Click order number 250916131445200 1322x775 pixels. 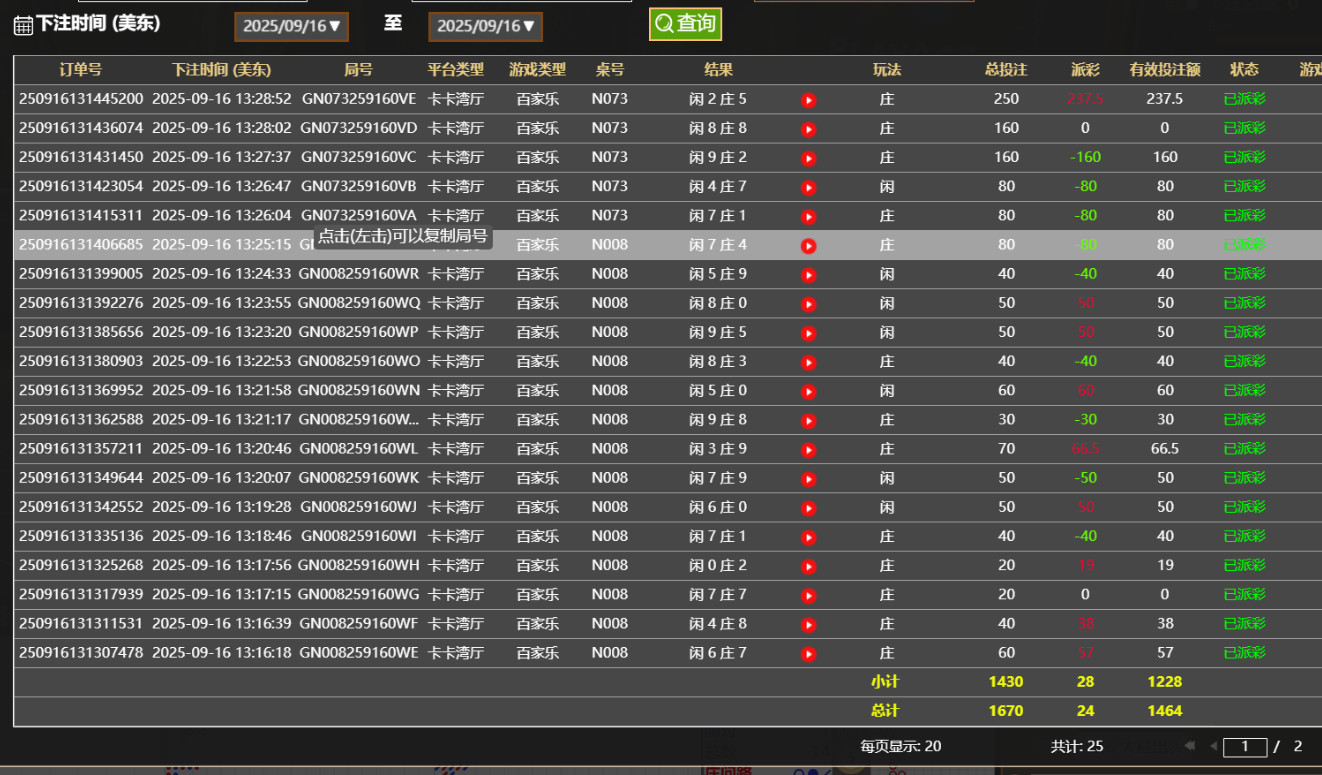tap(81, 99)
